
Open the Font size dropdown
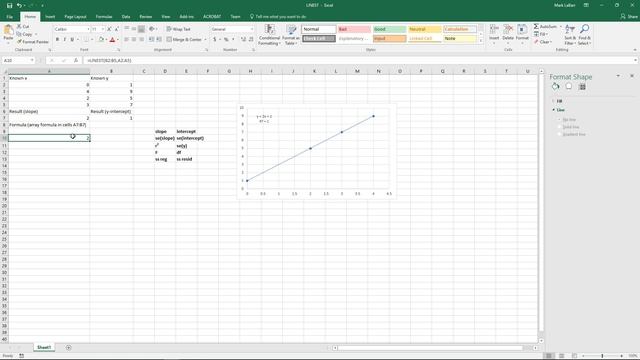click(x=103, y=29)
